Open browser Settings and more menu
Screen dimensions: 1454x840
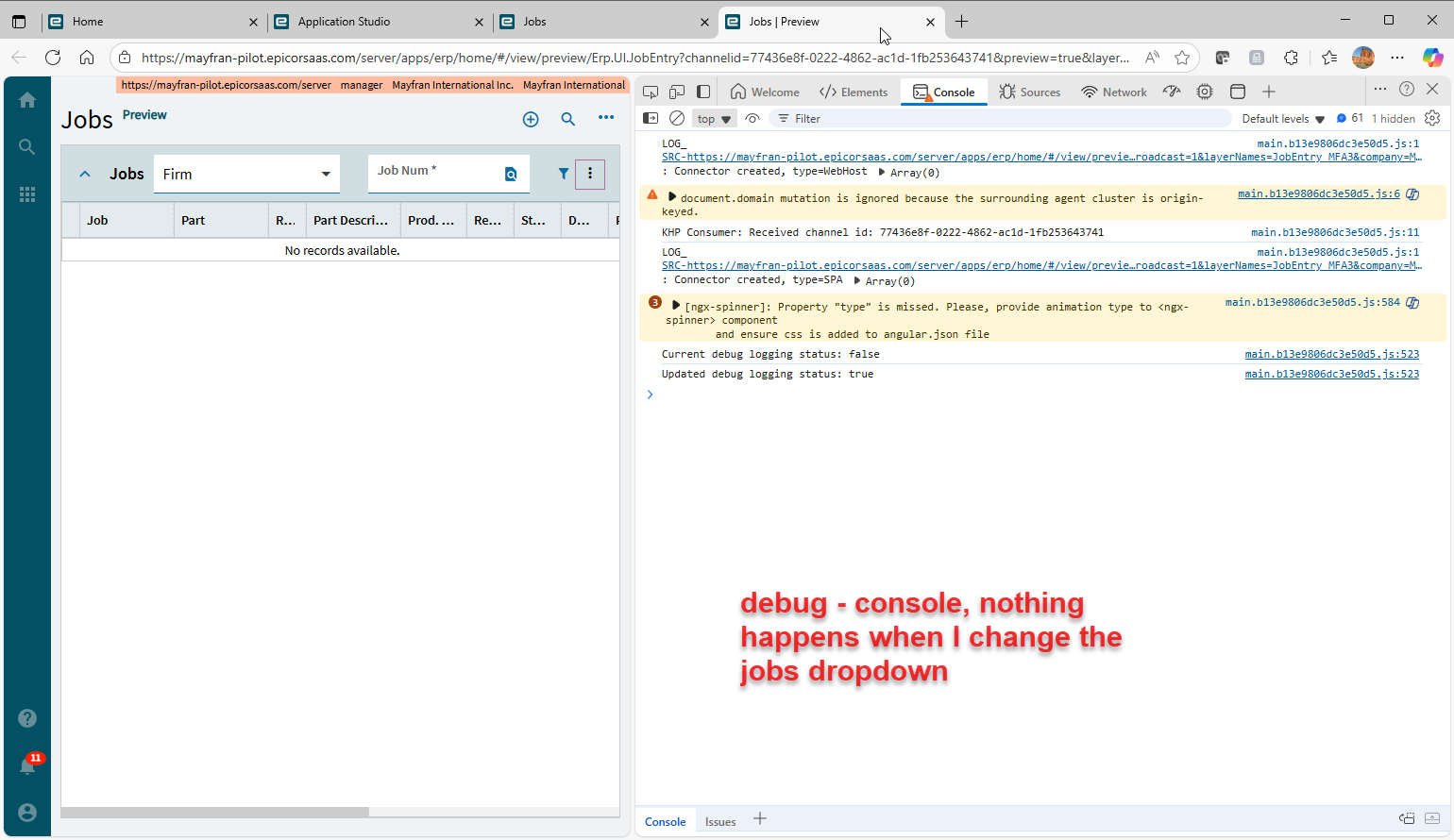(1398, 58)
